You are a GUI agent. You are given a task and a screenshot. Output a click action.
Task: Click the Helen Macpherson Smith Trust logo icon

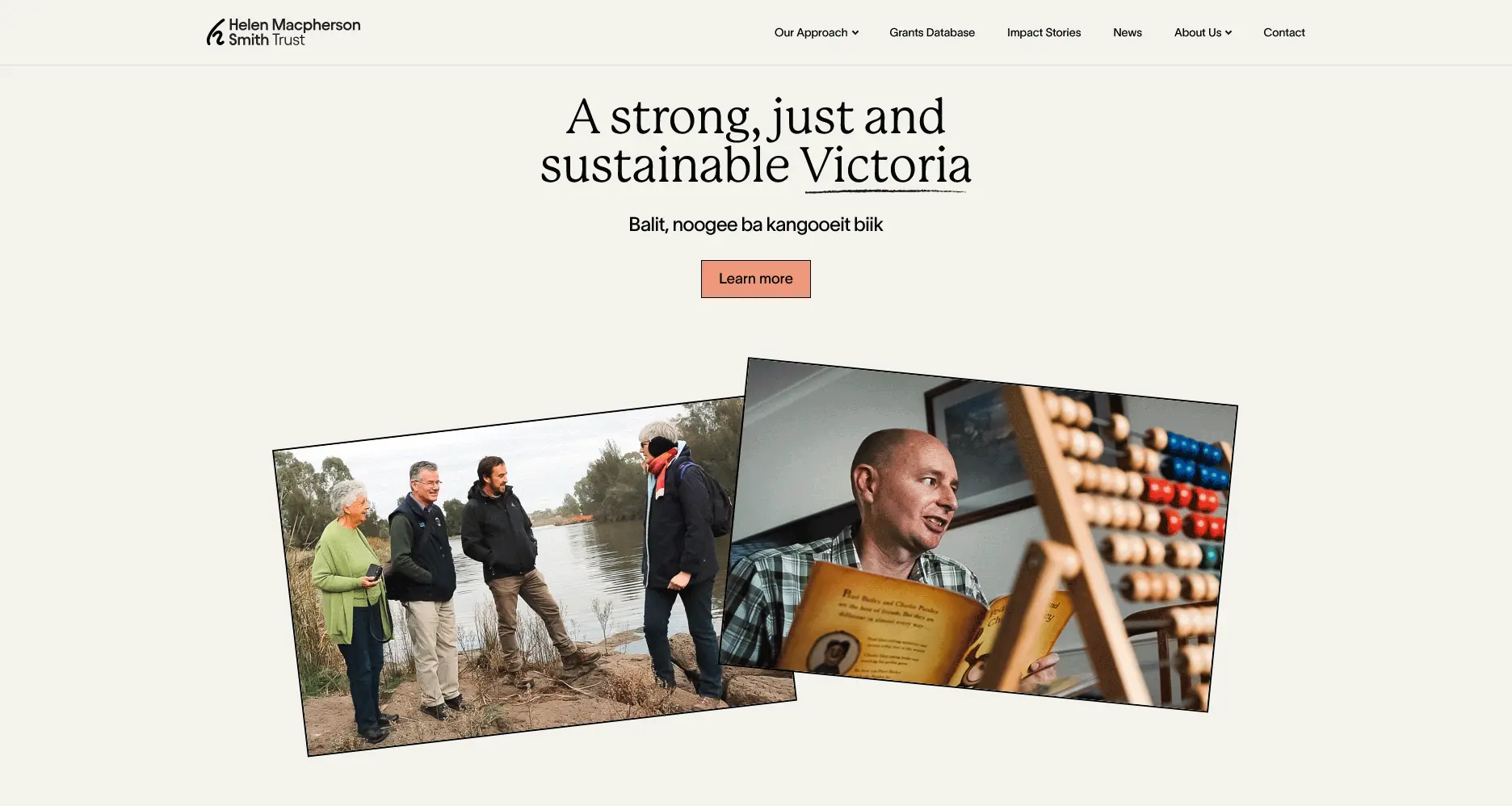[x=216, y=32]
